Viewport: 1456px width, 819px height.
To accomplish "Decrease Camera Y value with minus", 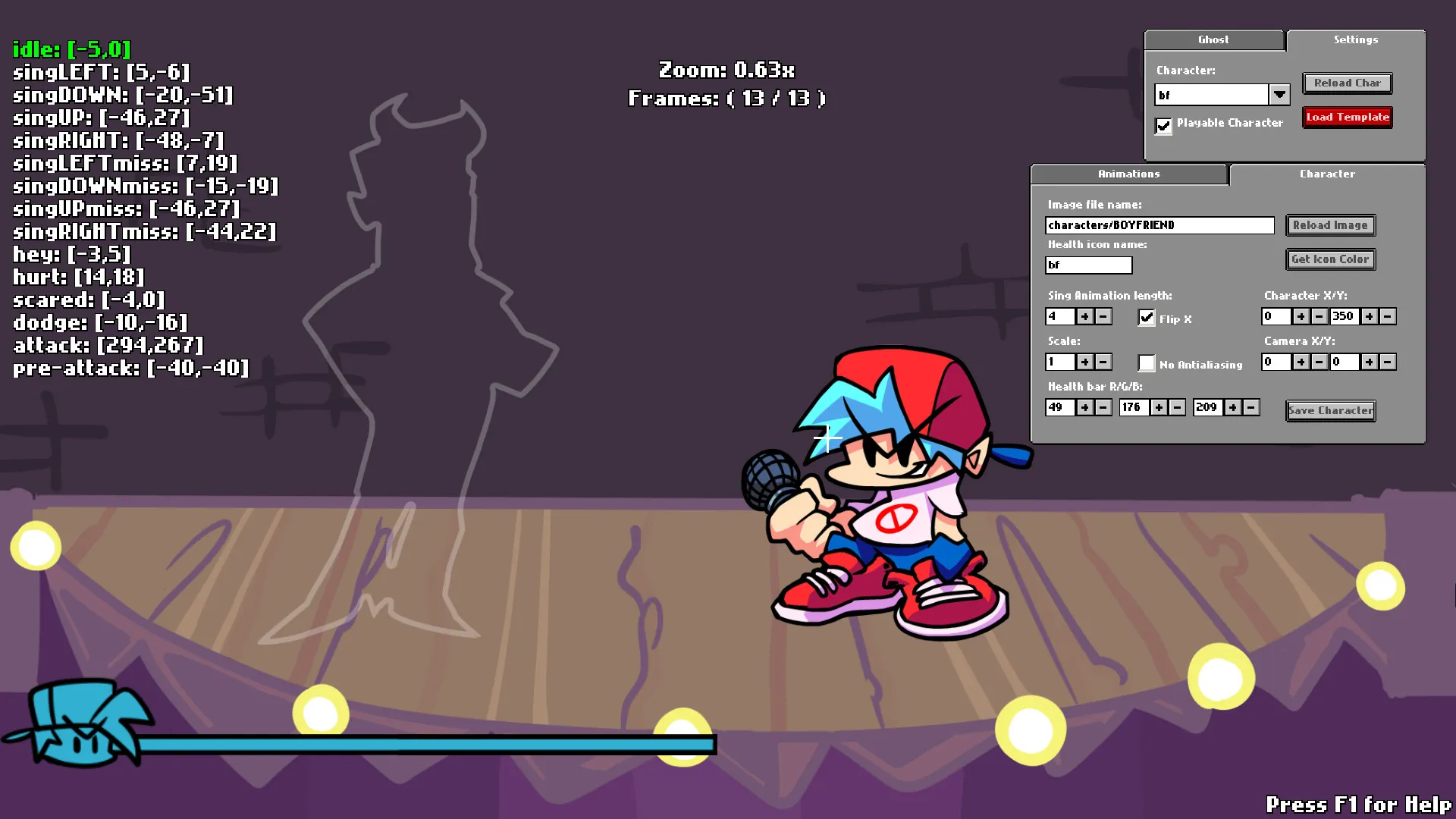I will click(x=1388, y=362).
